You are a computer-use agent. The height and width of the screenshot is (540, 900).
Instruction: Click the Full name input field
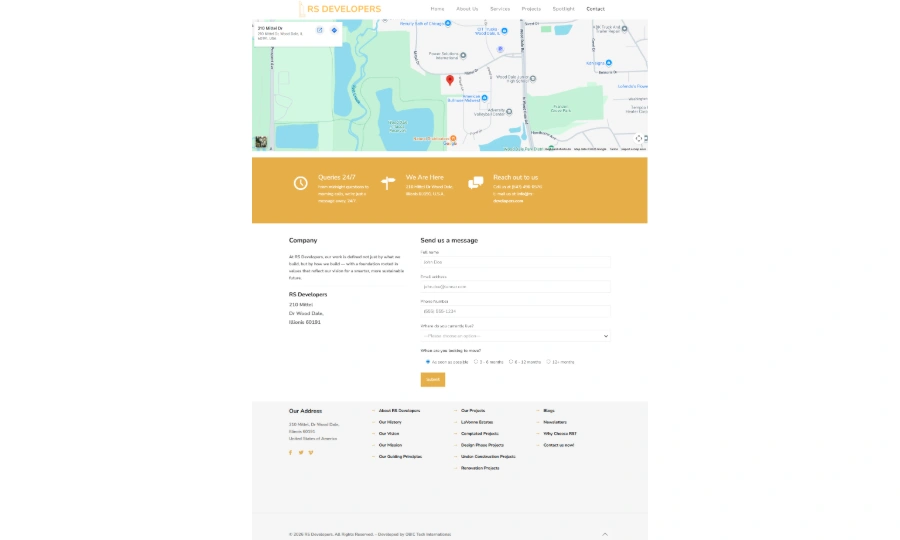515,262
